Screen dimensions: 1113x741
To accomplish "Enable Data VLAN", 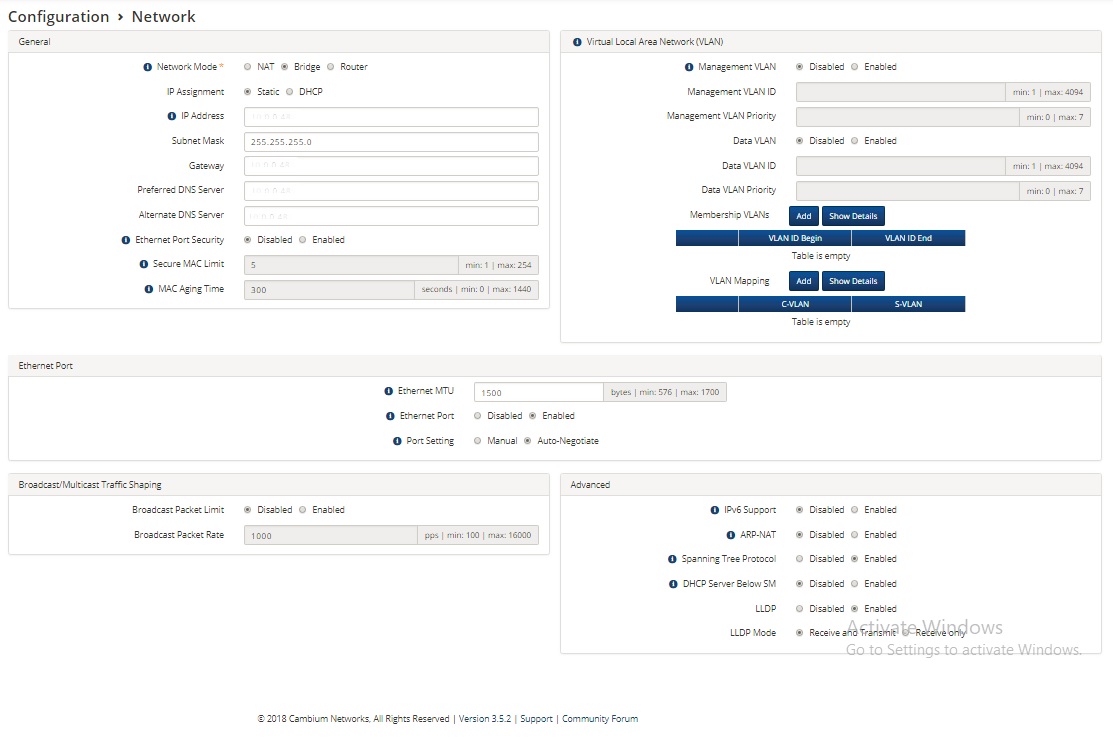I will pyautogui.click(x=855, y=141).
